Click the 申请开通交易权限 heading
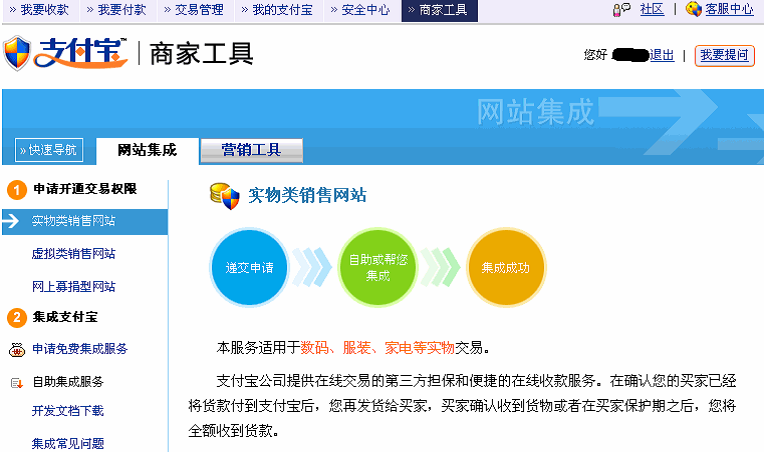Viewport: 764px width, 452px height. click(x=85, y=189)
